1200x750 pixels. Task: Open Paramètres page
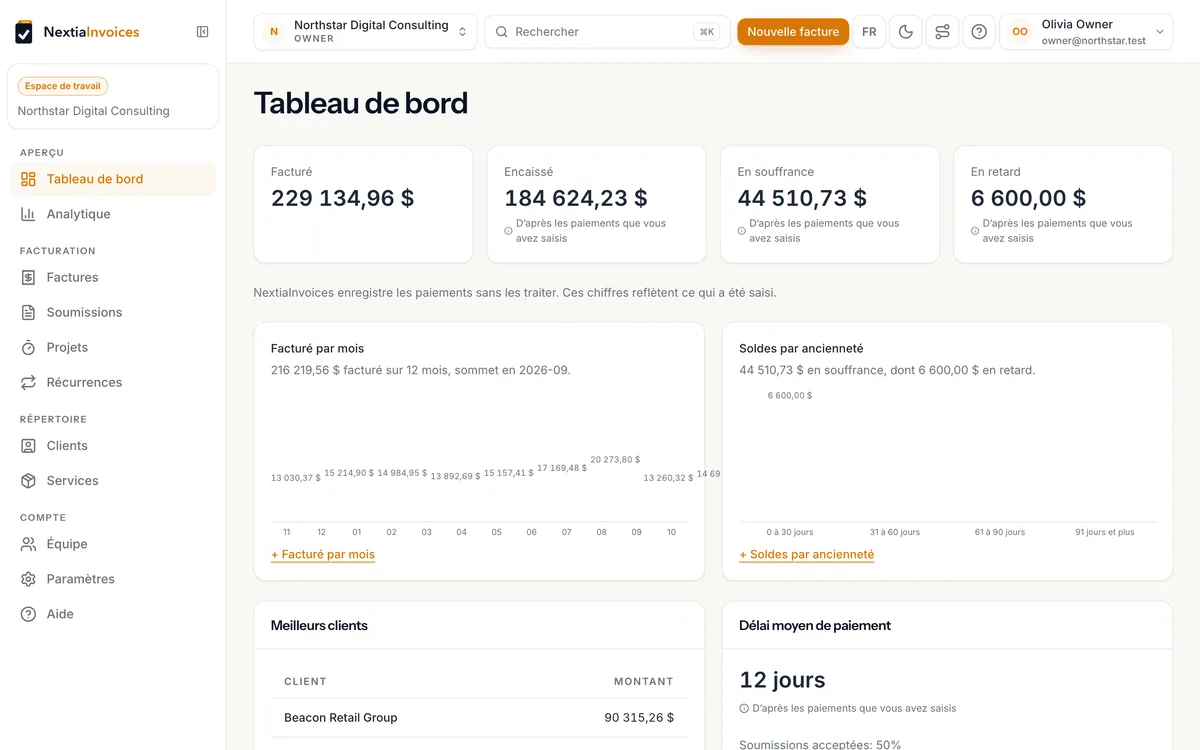tap(113, 579)
